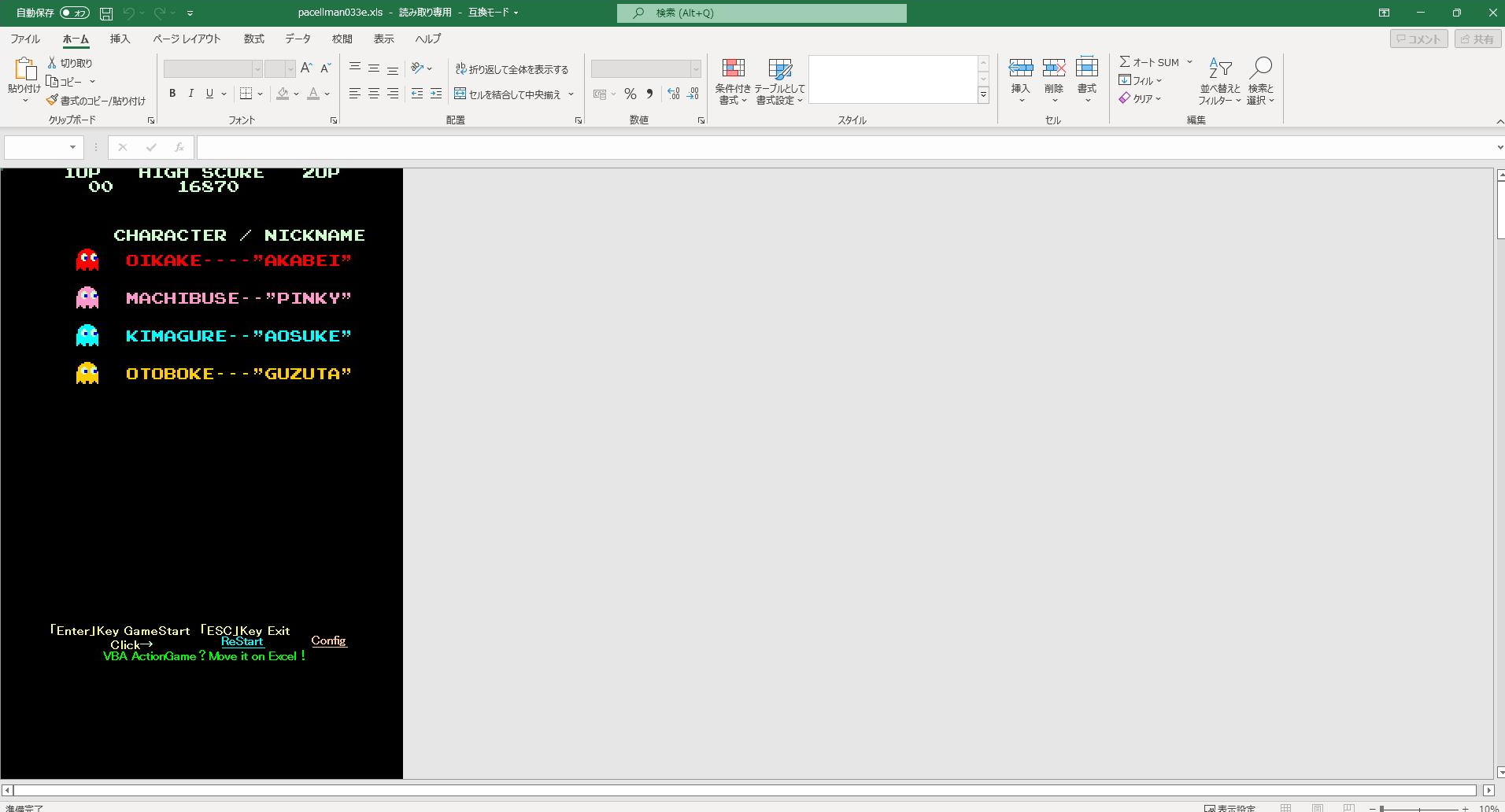Toggle italic formatting
Screen dimensions: 1505x812
pyautogui.click(x=190, y=94)
